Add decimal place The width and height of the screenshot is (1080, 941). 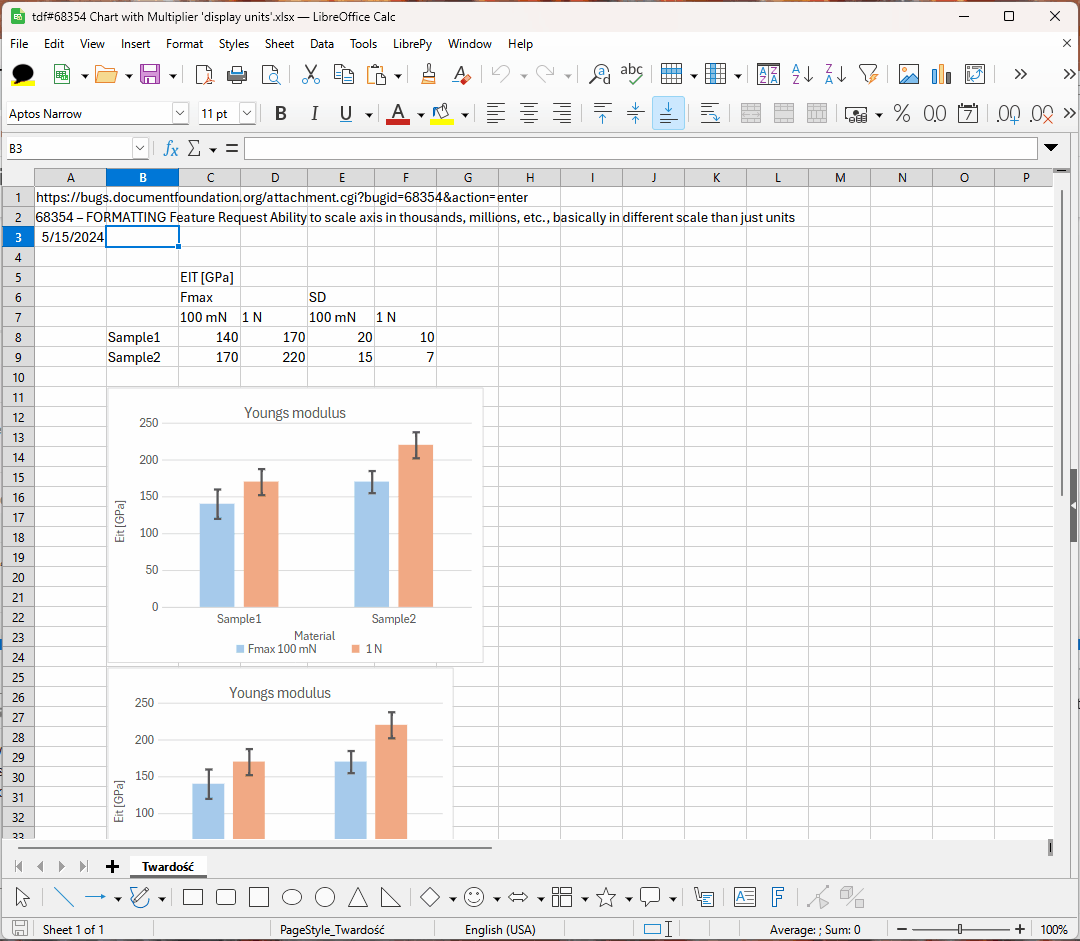coord(1008,114)
